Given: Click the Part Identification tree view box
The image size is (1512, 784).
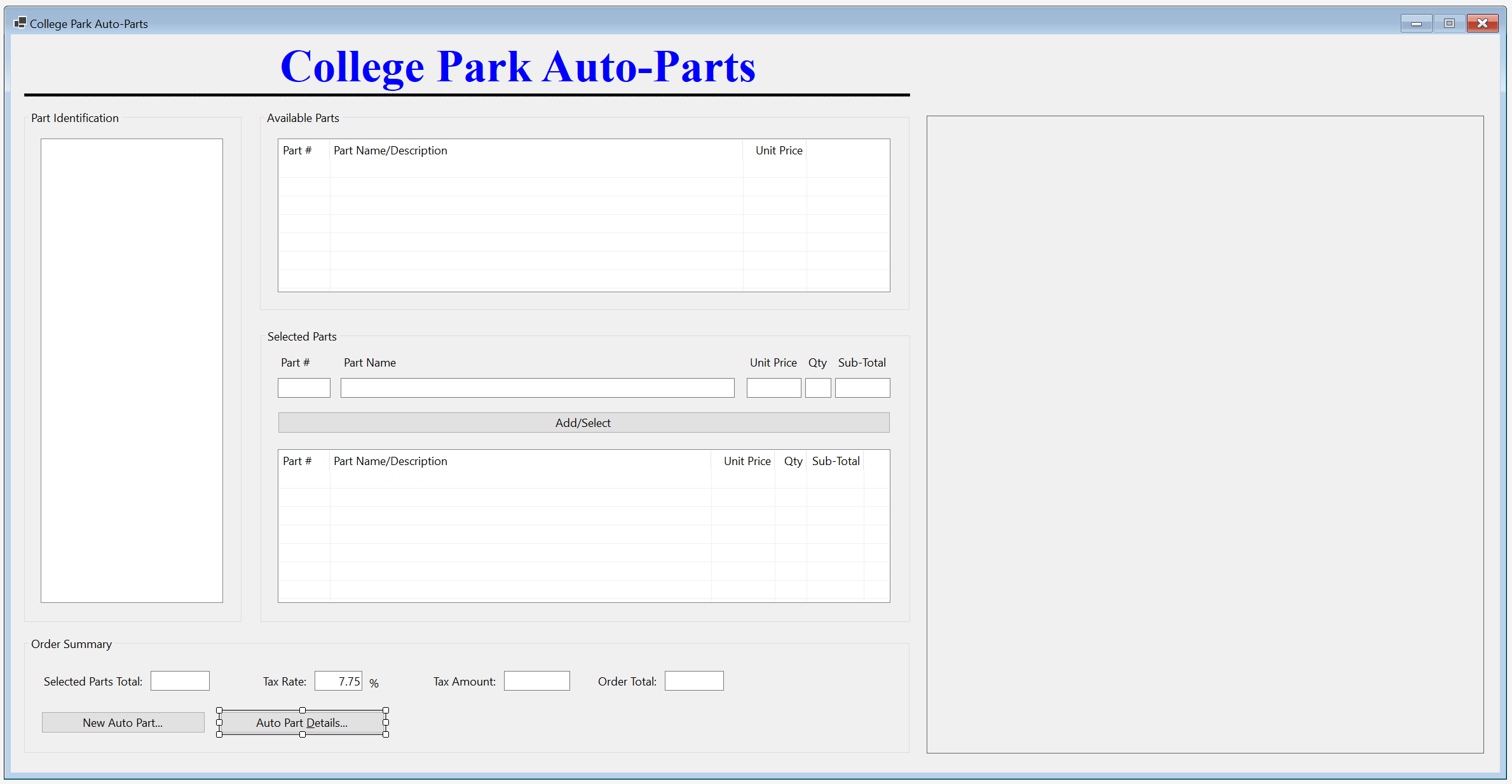Looking at the screenshot, I should (132, 370).
